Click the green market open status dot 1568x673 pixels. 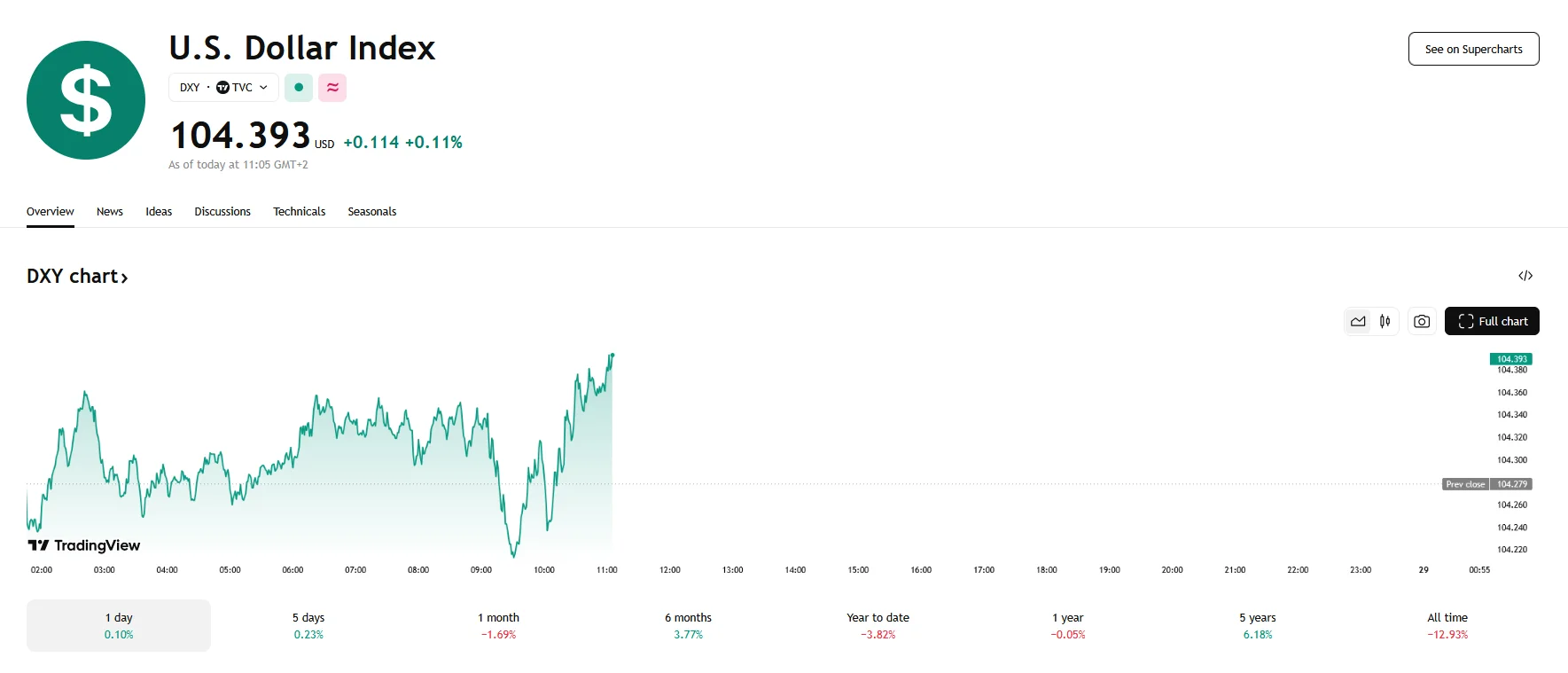pyautogui.click(x=299, y=87)
